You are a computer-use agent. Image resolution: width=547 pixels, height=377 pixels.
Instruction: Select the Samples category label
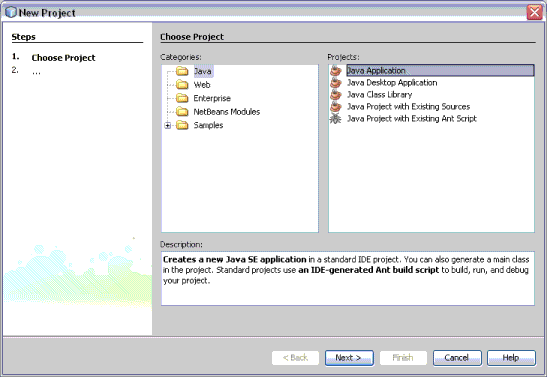[208, 125]
